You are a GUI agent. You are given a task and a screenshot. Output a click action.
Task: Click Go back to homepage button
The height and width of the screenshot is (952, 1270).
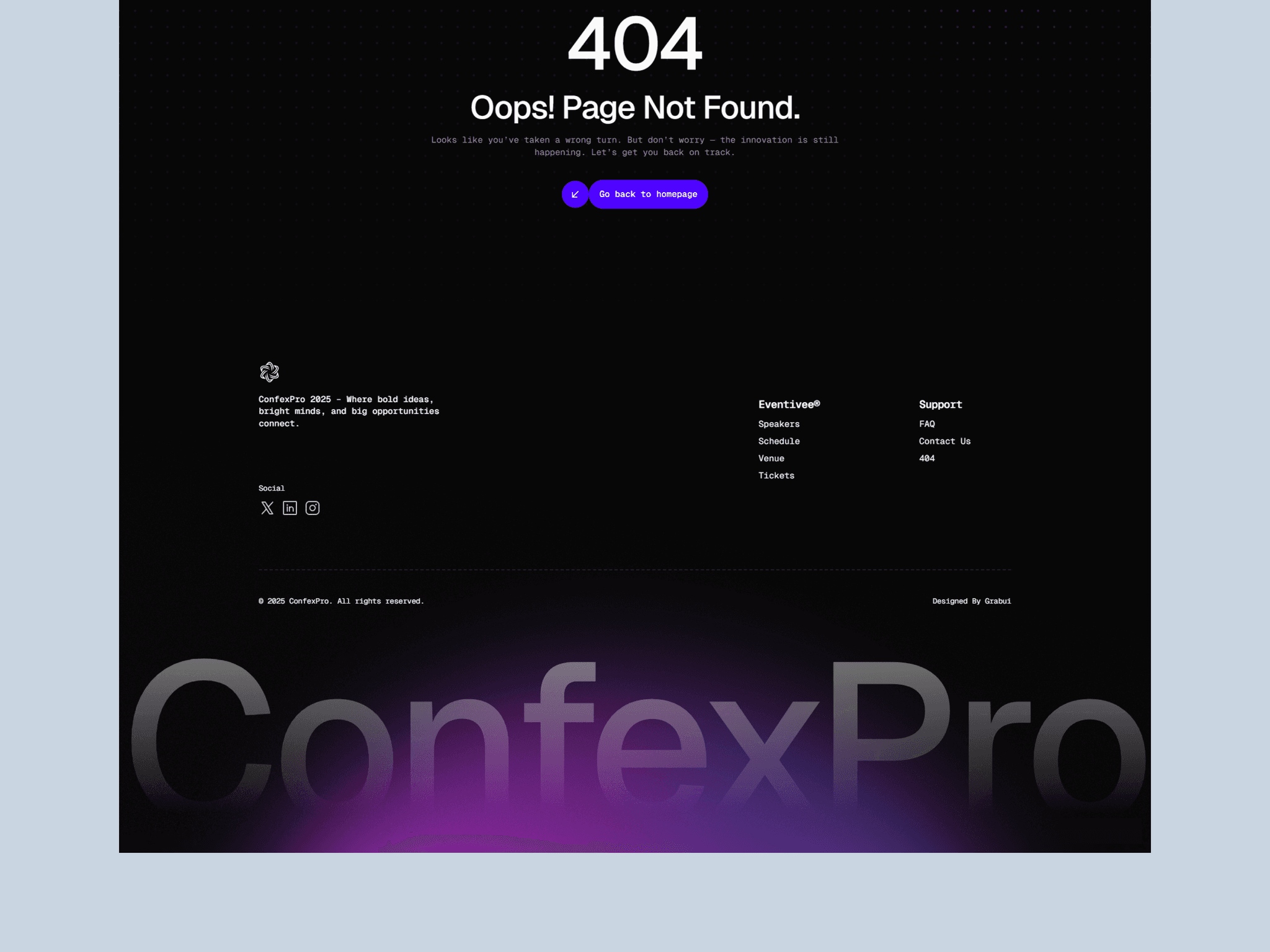pyautogui.click(x=648, y=195)
